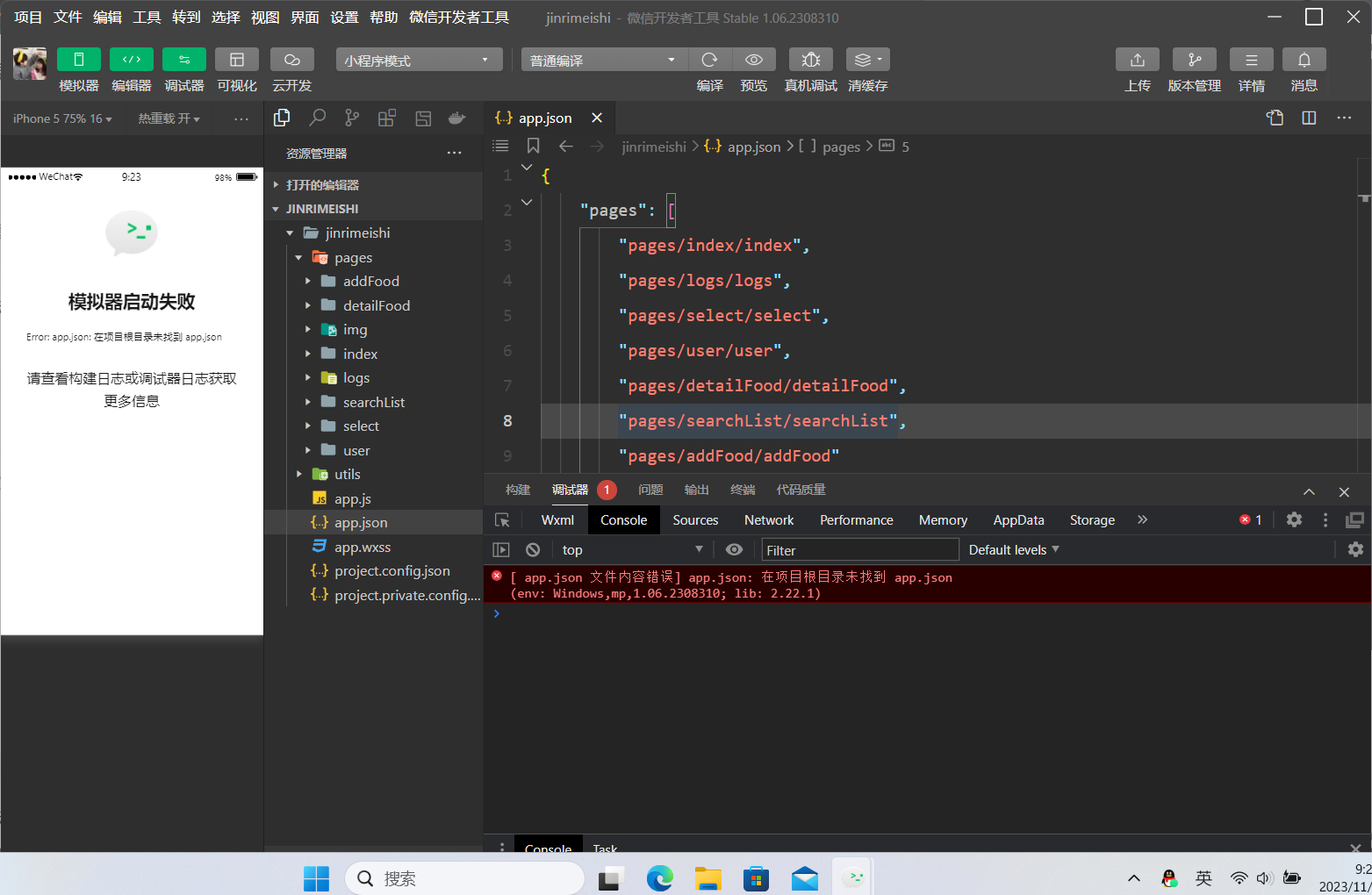Open the search icon in sidebar
This screenshot has height=895, width=1372.
click(317, 118)
